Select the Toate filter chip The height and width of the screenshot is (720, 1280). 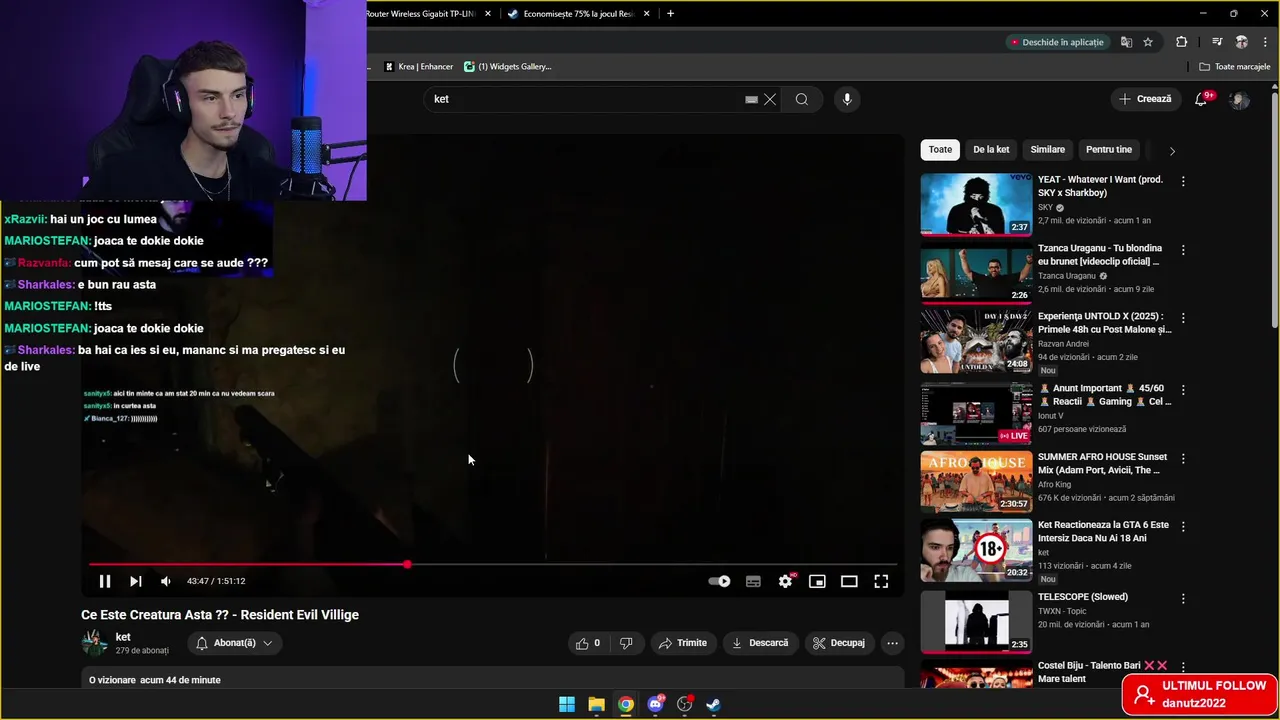click(940, 150)
